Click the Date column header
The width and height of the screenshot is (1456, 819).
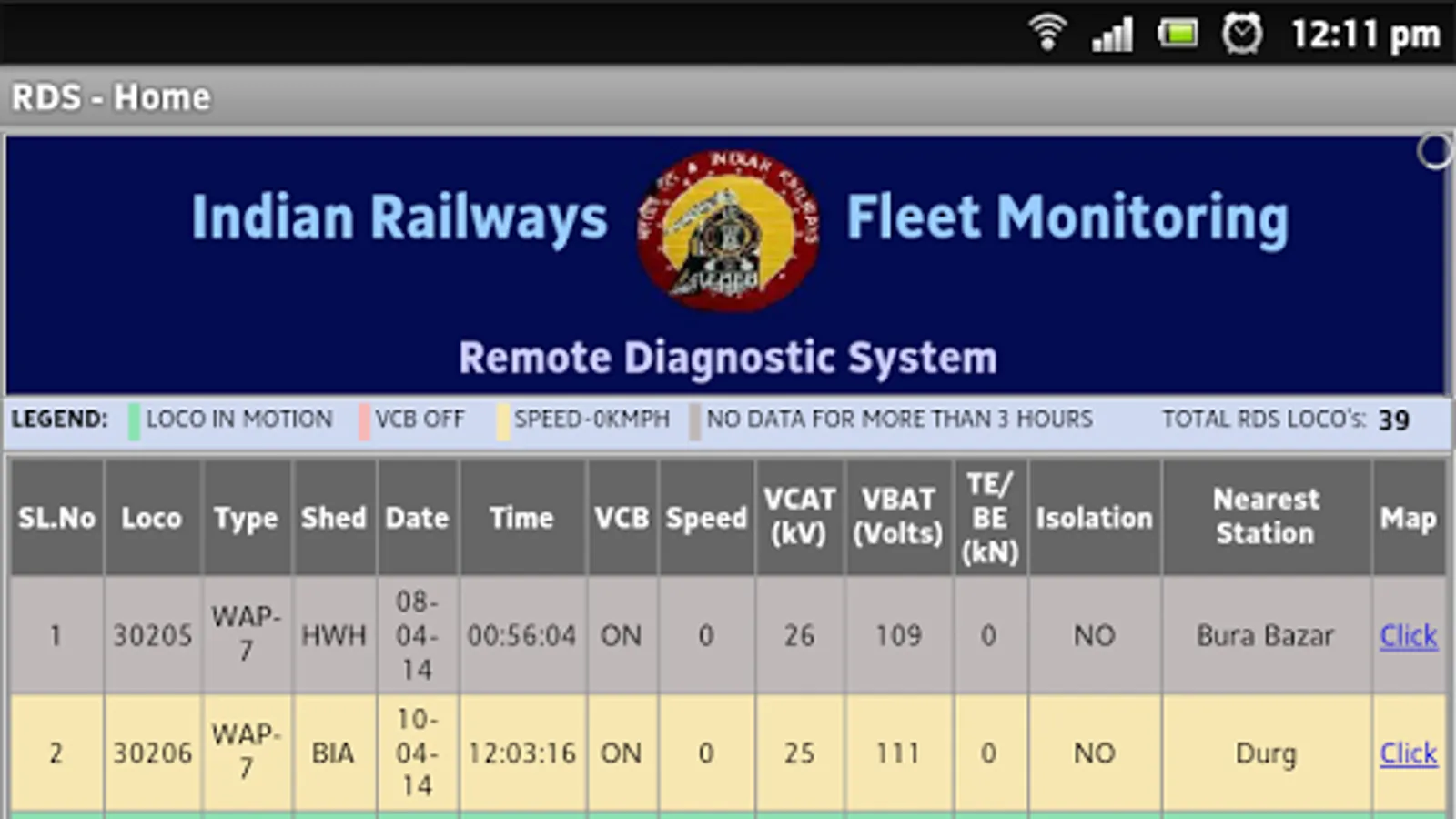point(418,518)
